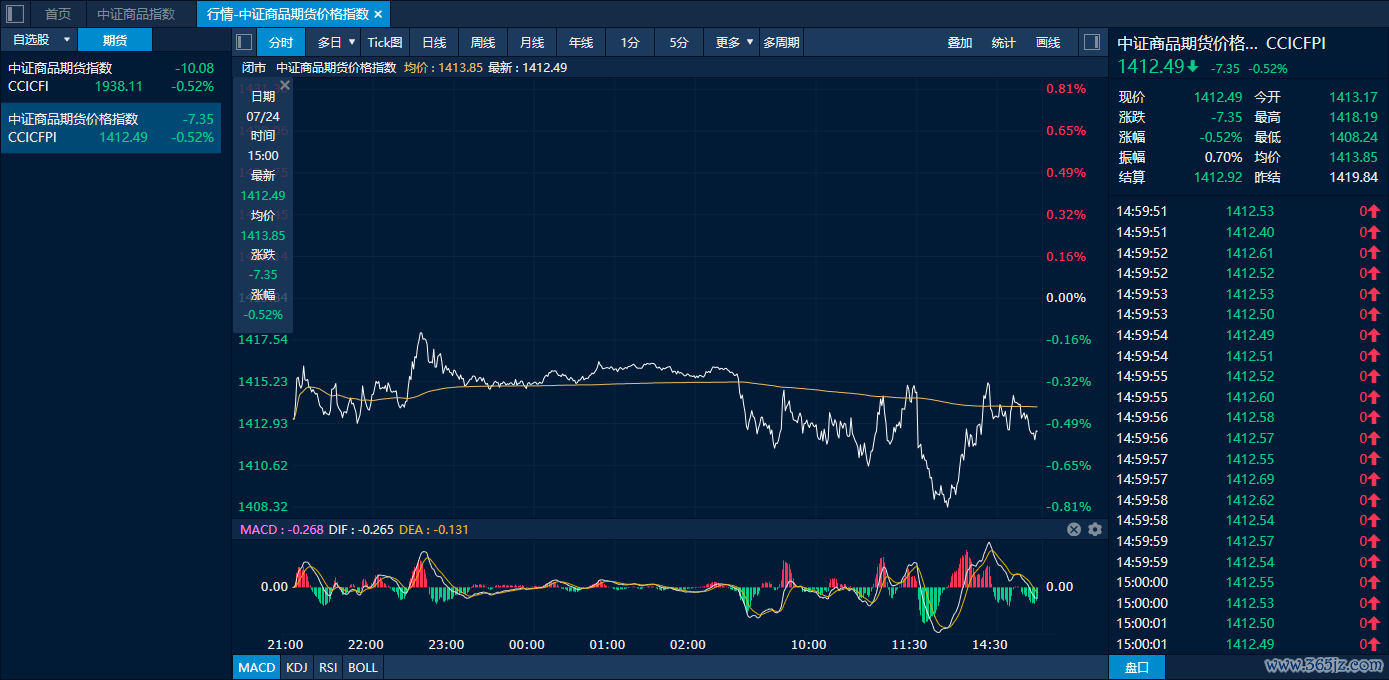Open MACD indicator settings gear
The width and height of the screenshot is (1389, 680).
point(1095,529)
